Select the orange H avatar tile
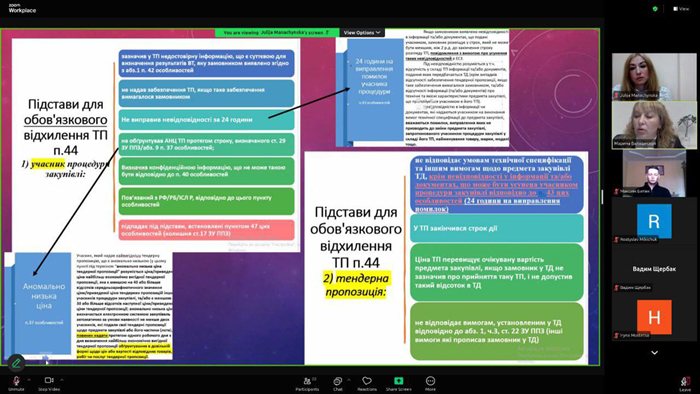This screenshot has height=394, width=700. tap(654, 317)
